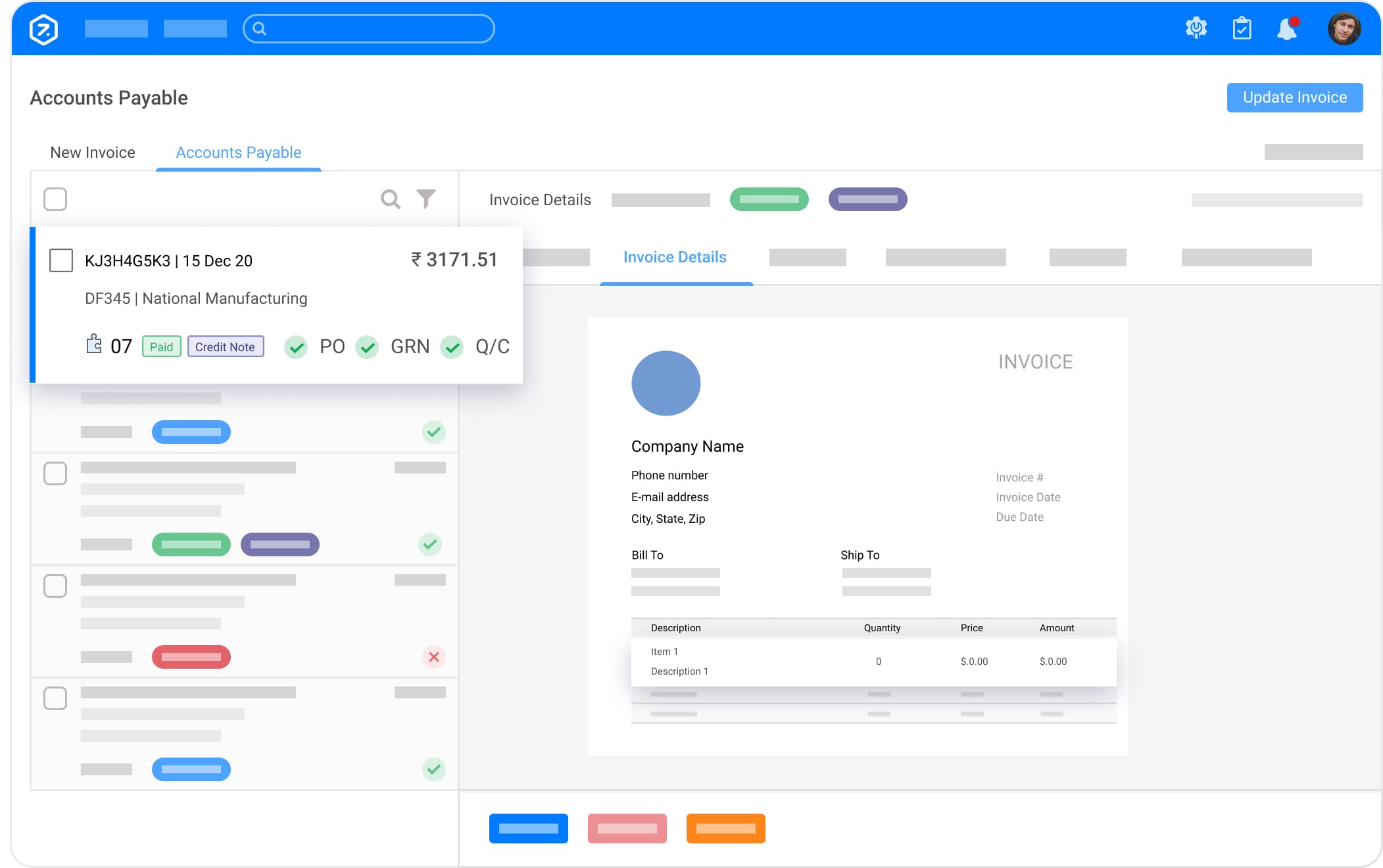
Task: Click the red pill tag in invoice list
Action: [x=191, y=657]
